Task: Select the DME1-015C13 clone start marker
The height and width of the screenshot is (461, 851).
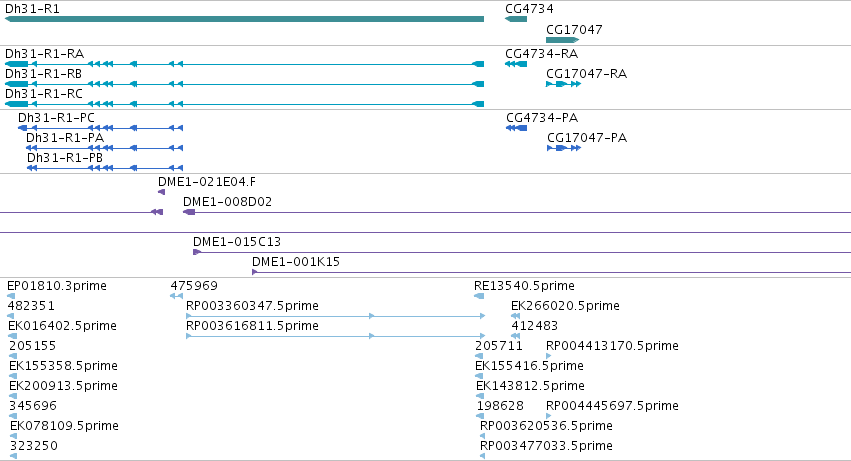Action: [197, 252]
